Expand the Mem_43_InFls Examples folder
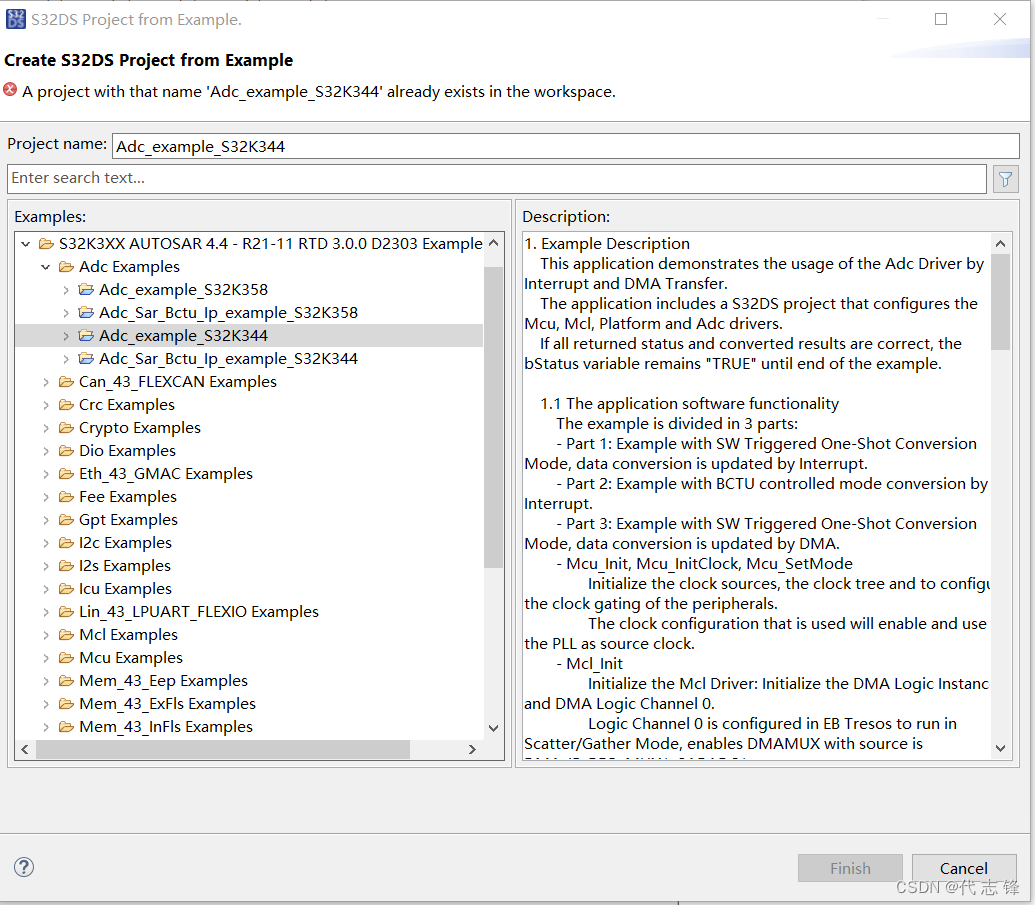Screen dimensions: 1035x905 point(46,727)
